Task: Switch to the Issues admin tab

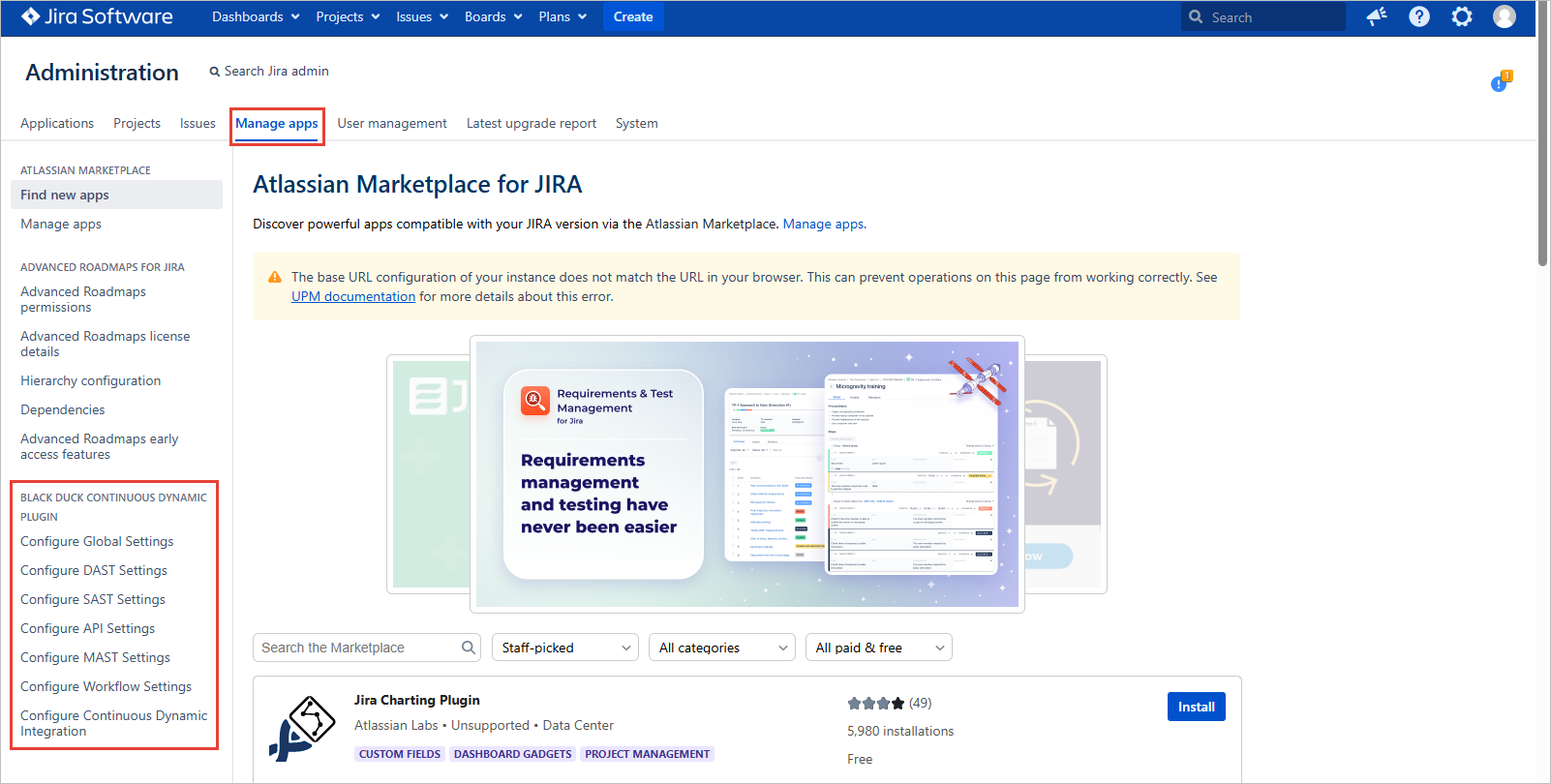Action: tap(198, 123)
